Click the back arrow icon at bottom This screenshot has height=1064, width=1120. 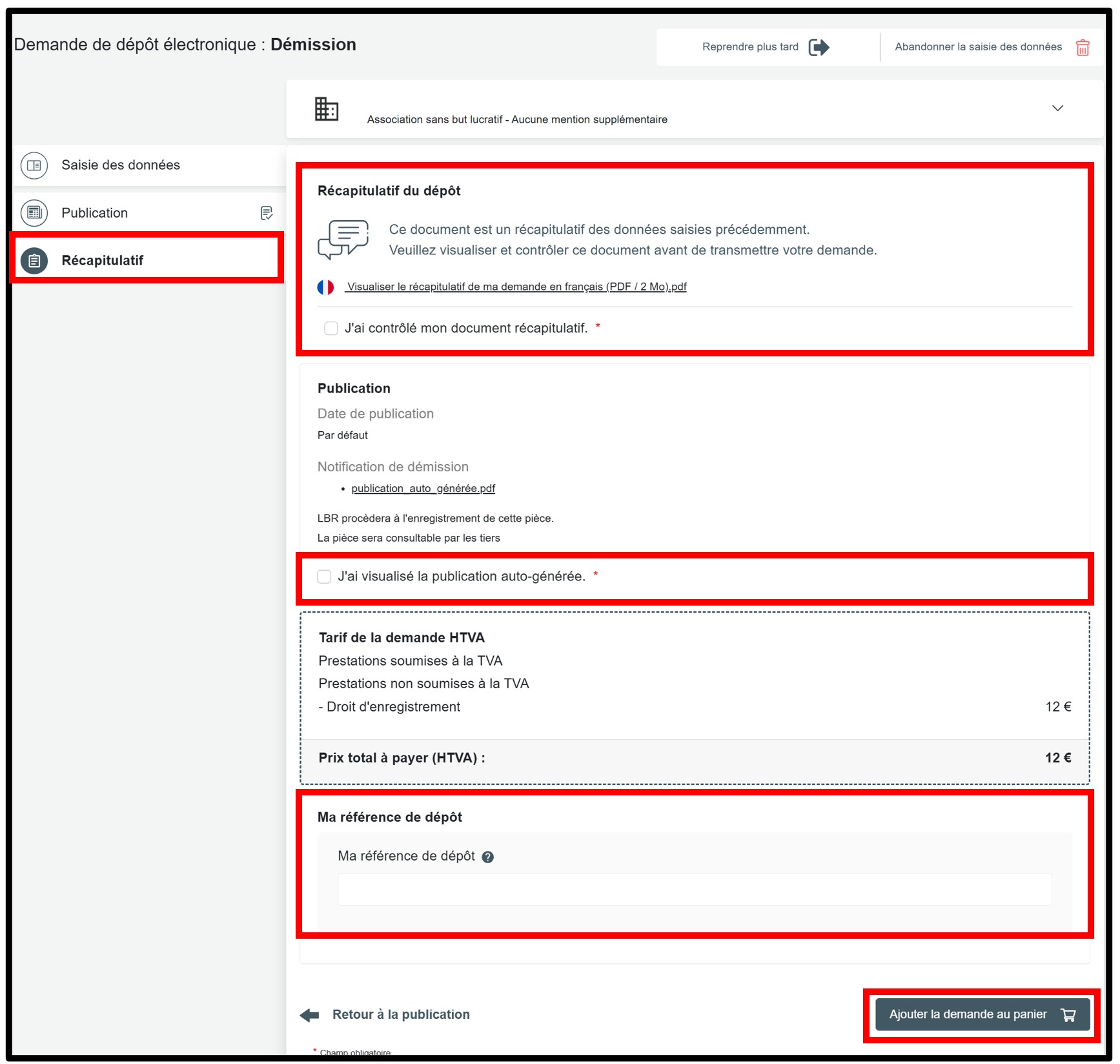coord(310,1015)
